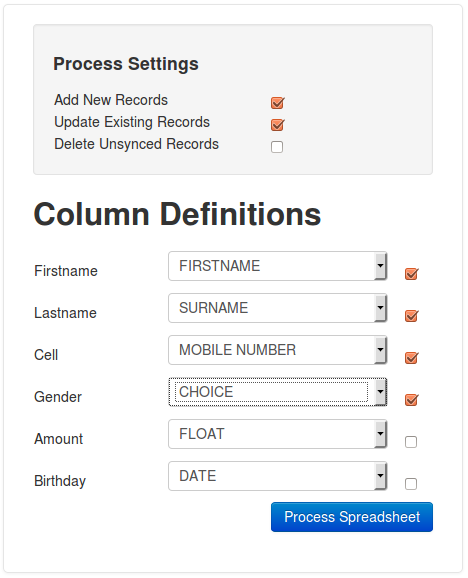Open the SURNAME column type dropdown

[x=277, y=308]
